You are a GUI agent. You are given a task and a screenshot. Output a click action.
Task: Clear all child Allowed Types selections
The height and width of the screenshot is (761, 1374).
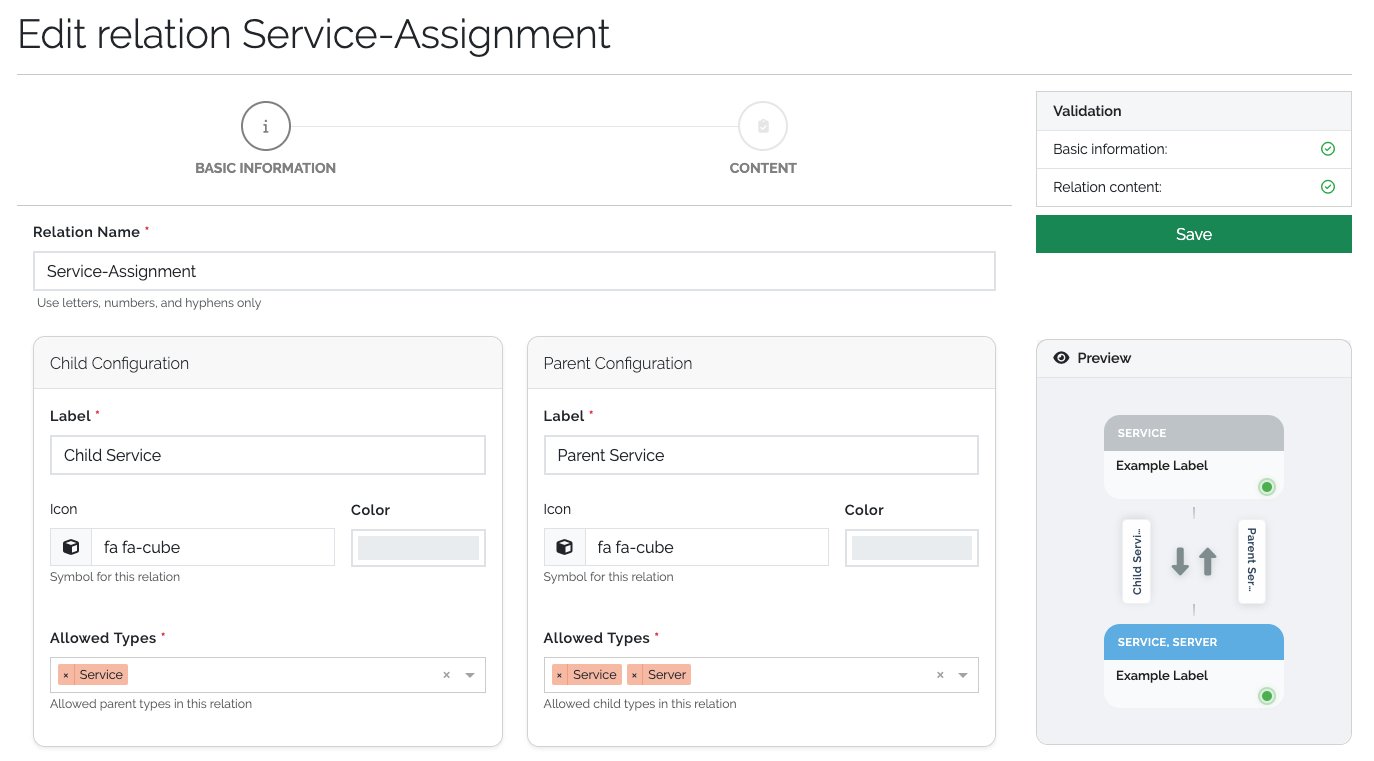[447, 675]
